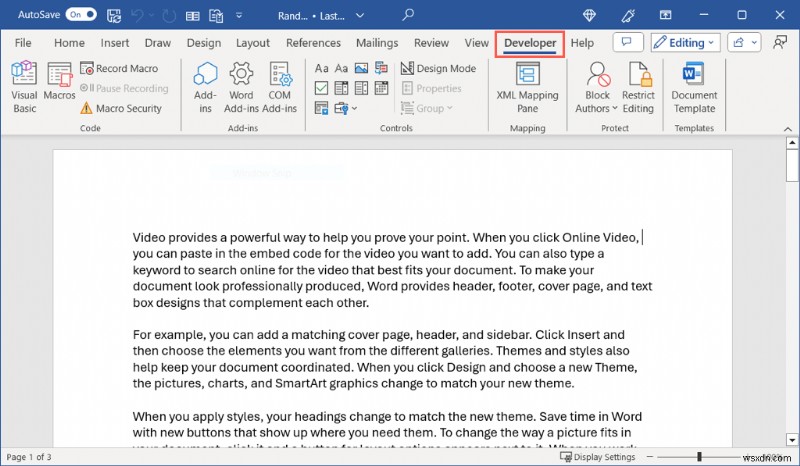Switch to the Draw tab
800x466 pixels.
click(158, 43)
